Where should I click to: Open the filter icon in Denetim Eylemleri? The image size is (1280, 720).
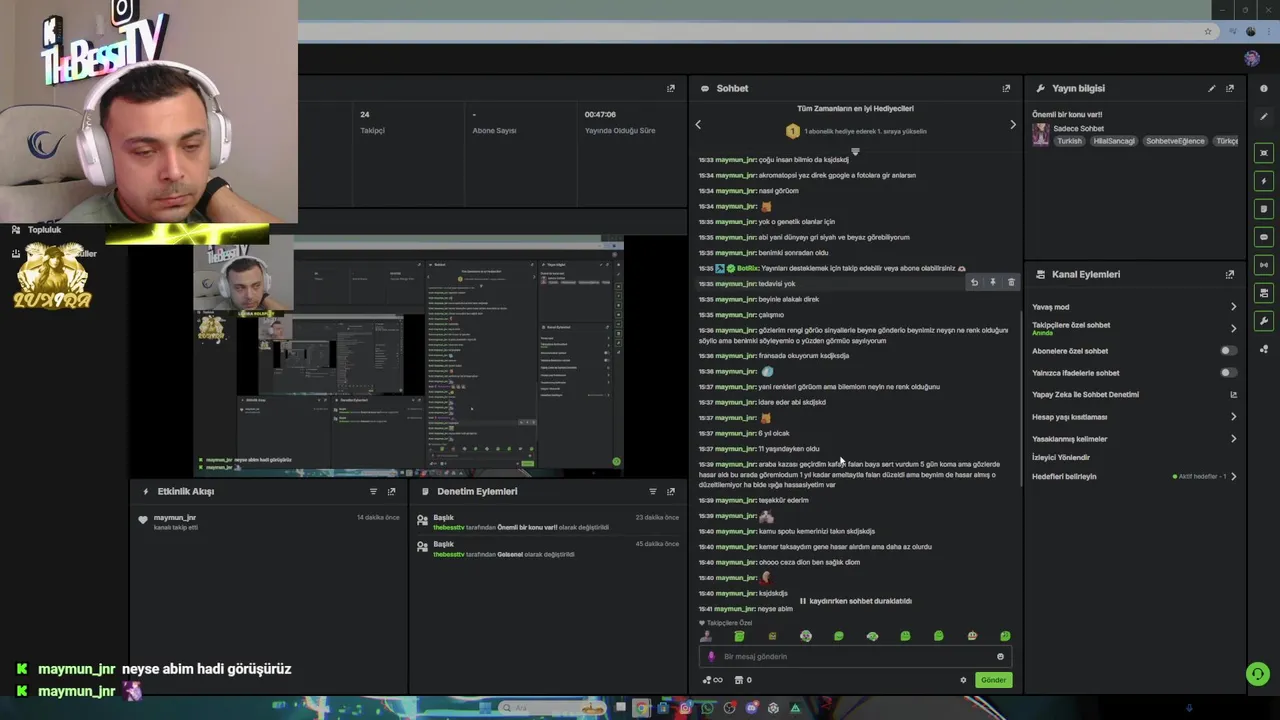tap(653, 491)
